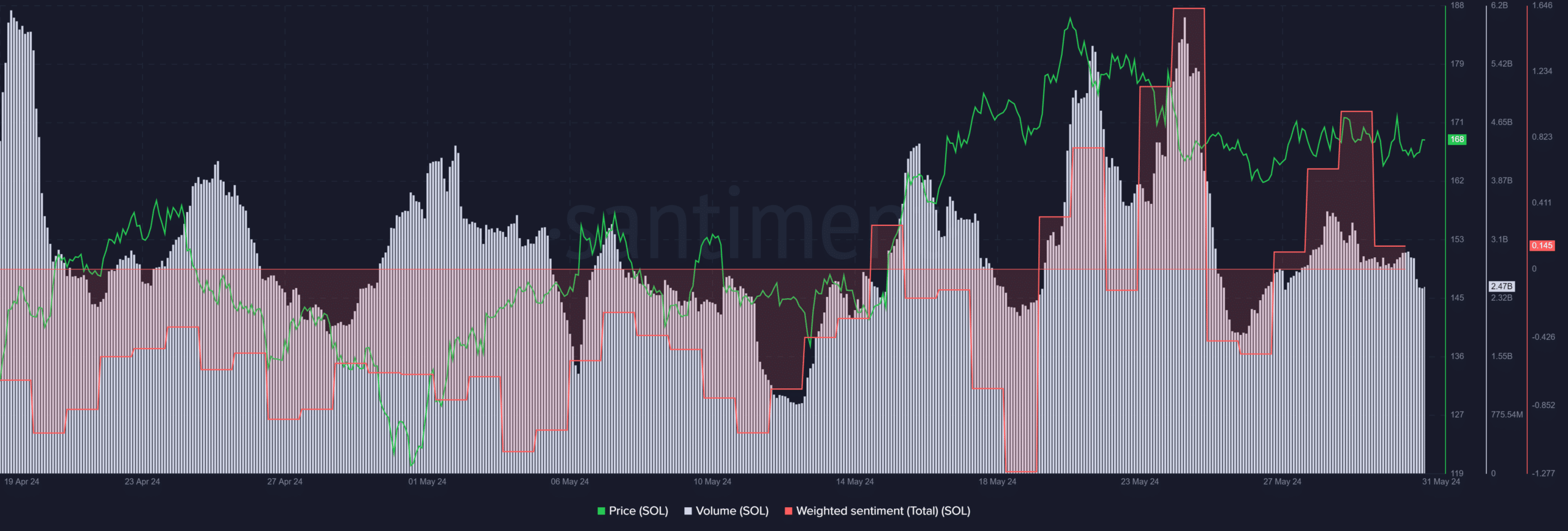Click the 171 price axis value
The height and width of the screenshot is (531, 1568).
[x=1457, y=122]
